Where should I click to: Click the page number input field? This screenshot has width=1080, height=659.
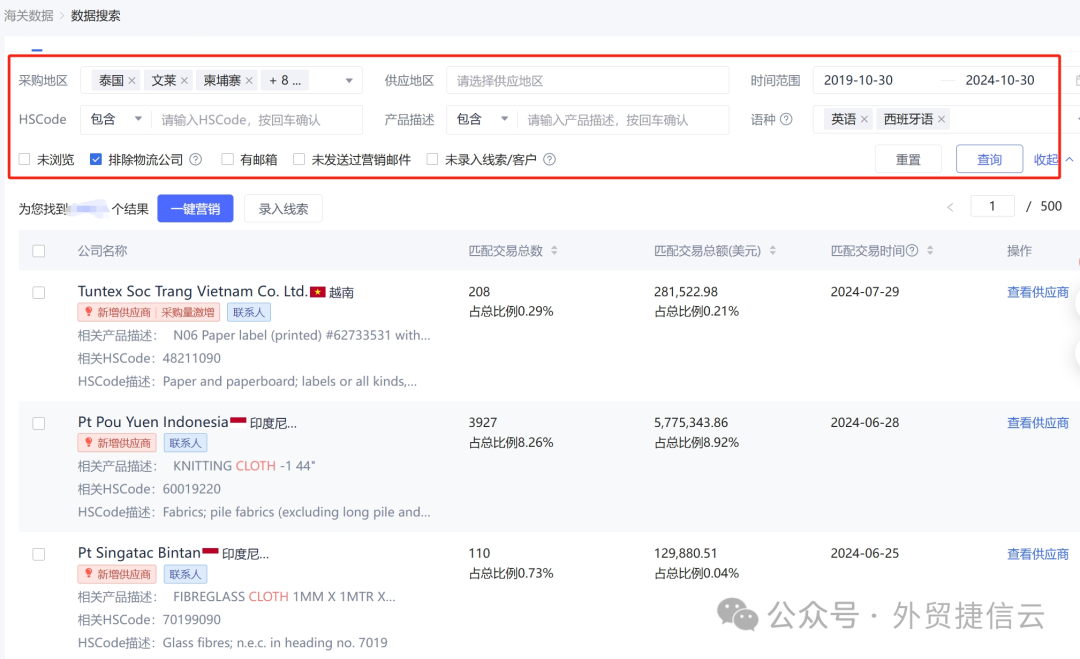992,205
